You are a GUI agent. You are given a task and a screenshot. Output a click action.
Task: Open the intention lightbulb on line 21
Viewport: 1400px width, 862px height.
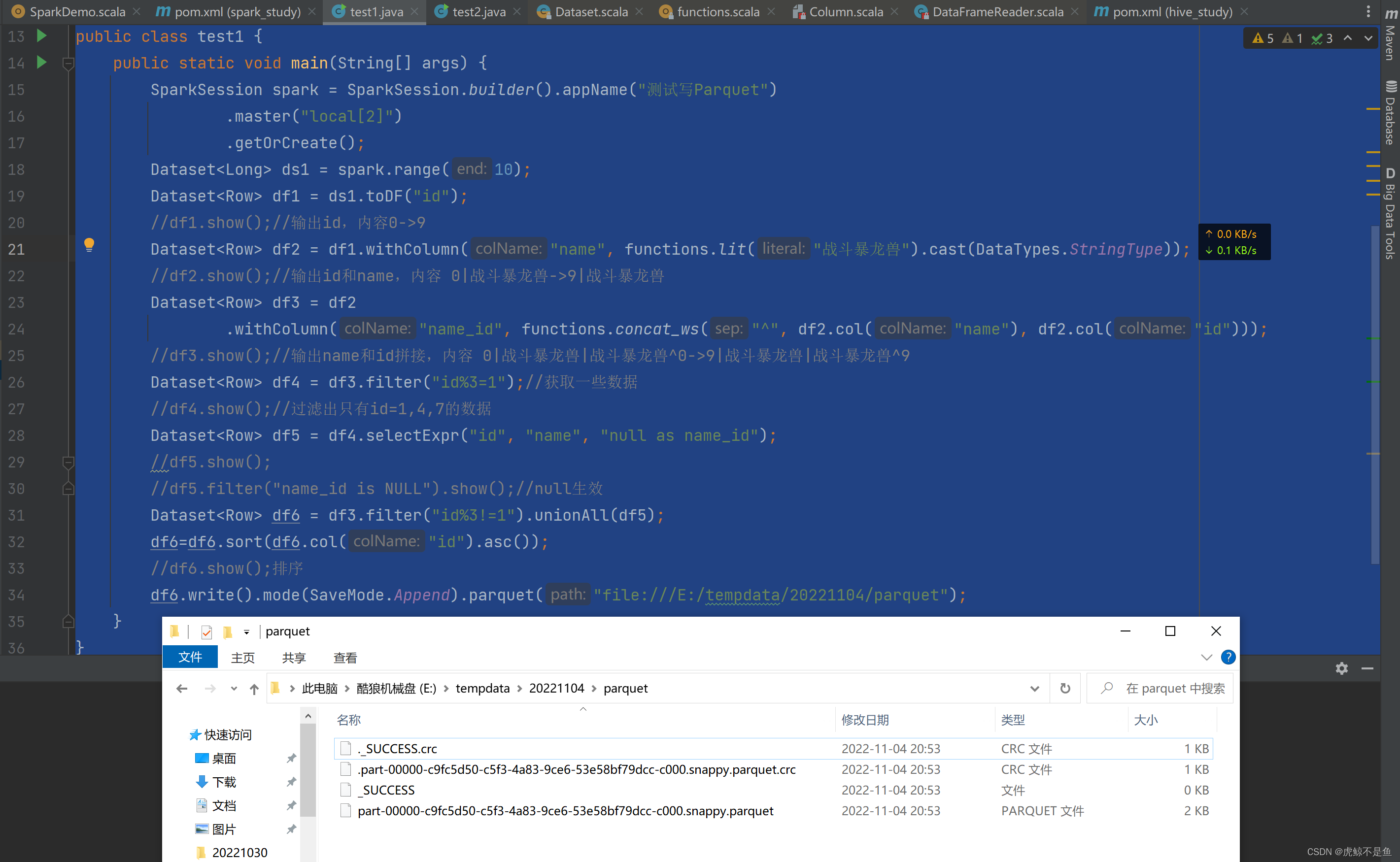(x=90, y=245)
